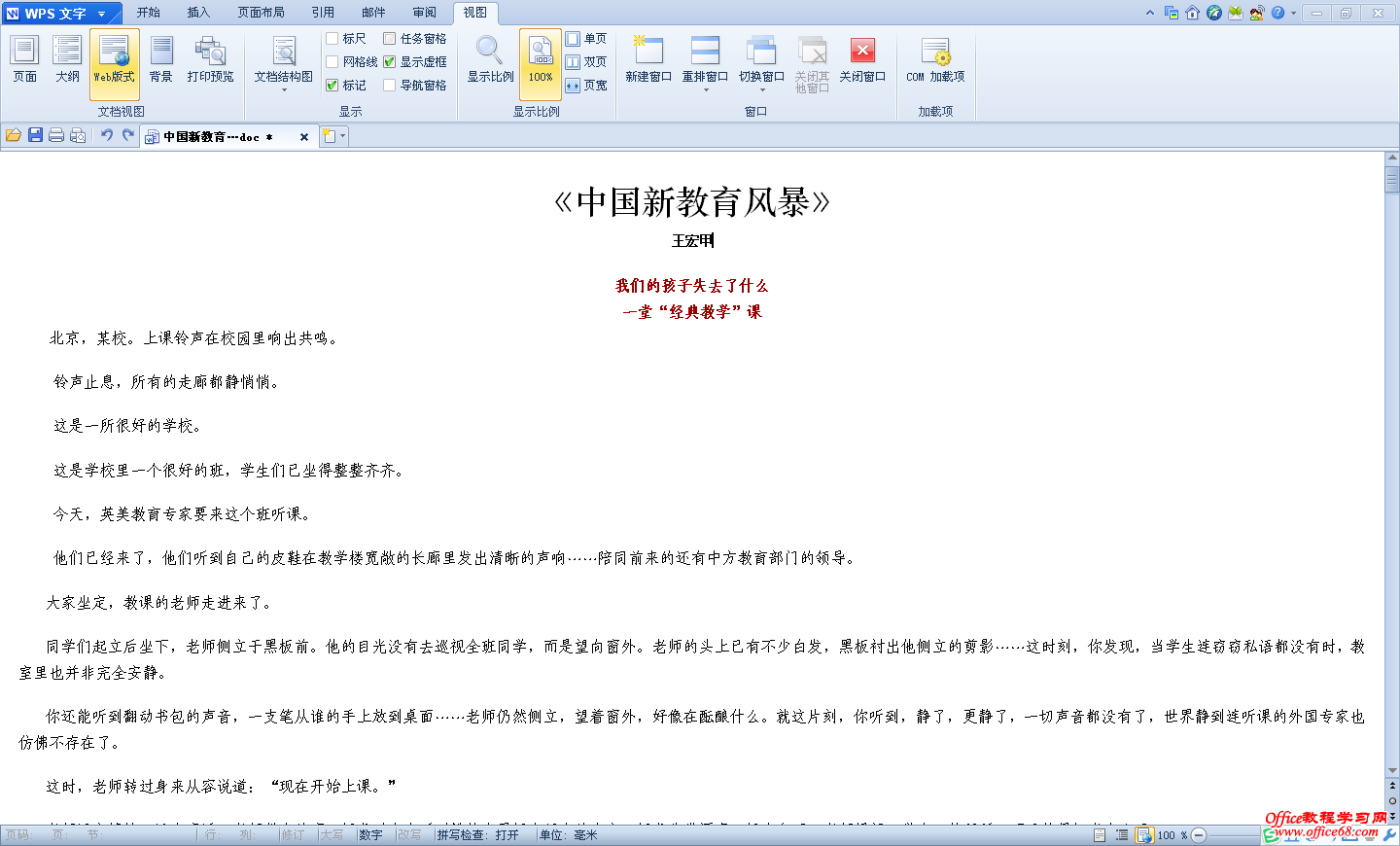This screenshot has height=846, width=1400.
Task: Select two-page (双页) view
Action: [x=586, y=62]
